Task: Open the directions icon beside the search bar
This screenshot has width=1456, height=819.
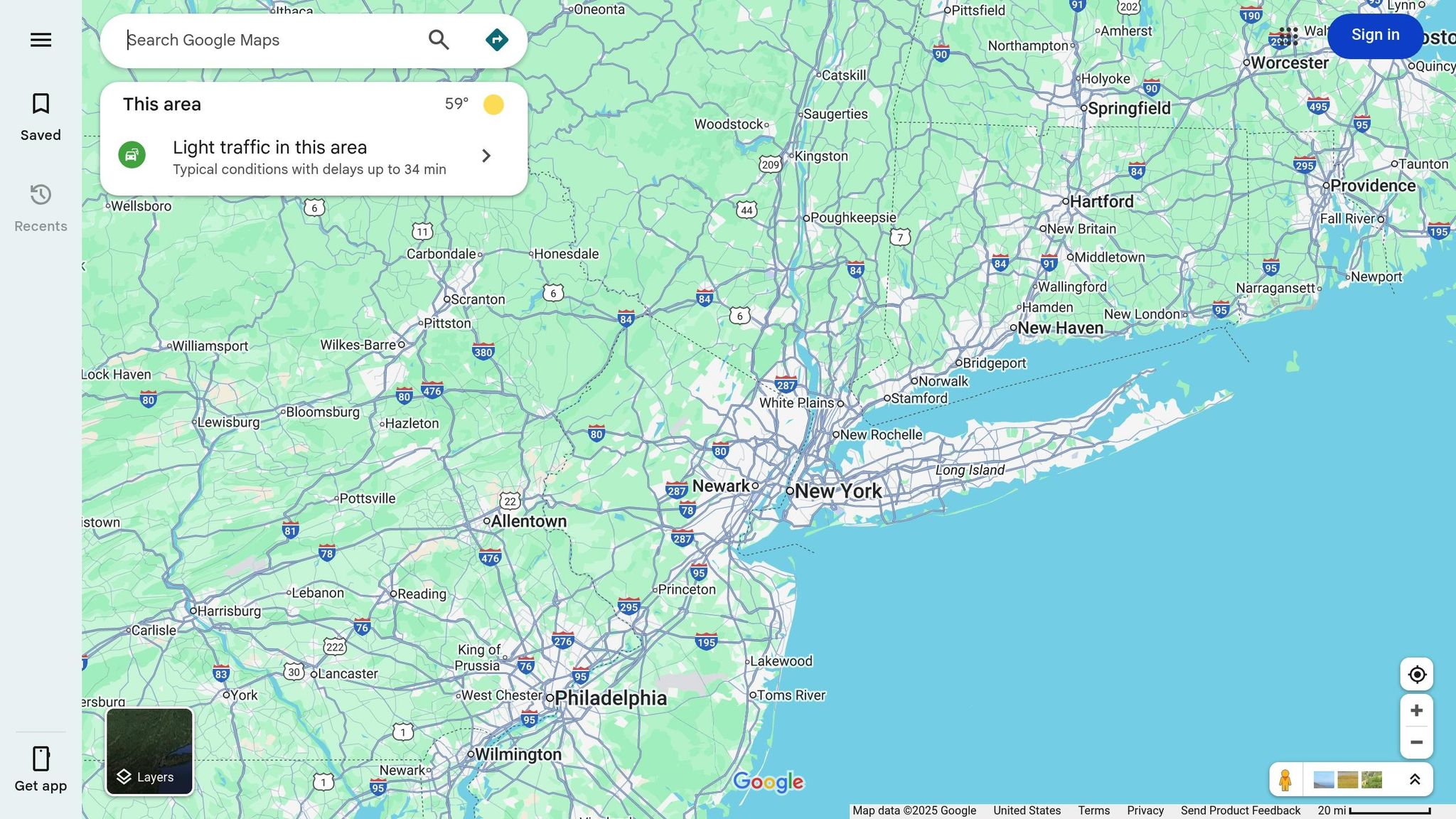Action: pyautogui.click(x=496, y=40)
